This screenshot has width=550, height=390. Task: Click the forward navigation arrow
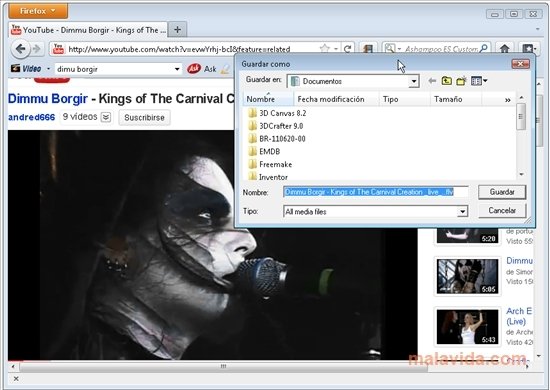coord(36,49)
